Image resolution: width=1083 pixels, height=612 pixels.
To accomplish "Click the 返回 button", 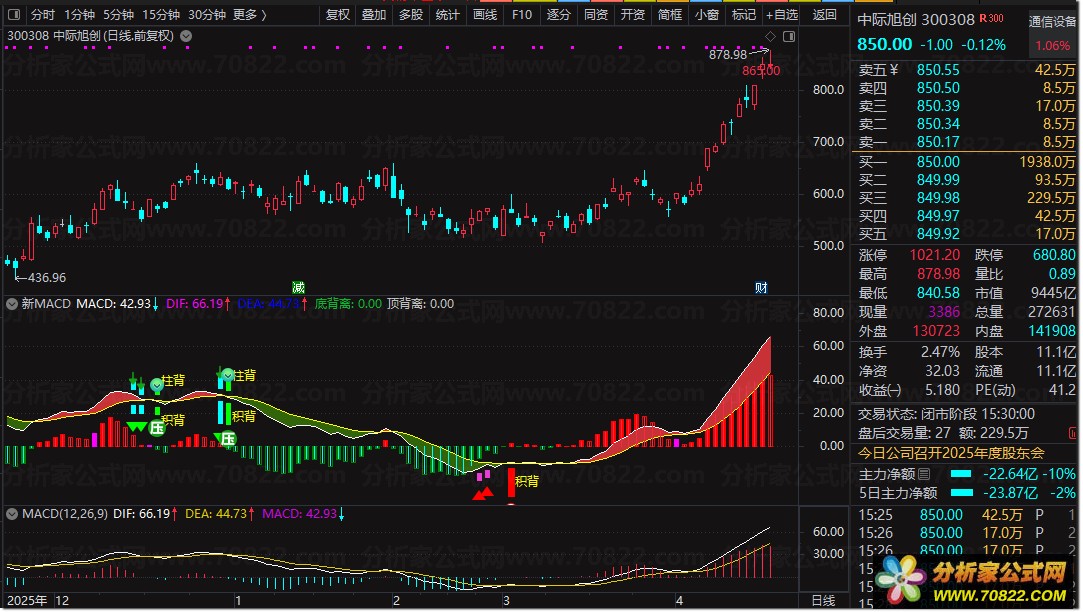I will [824, 15].
